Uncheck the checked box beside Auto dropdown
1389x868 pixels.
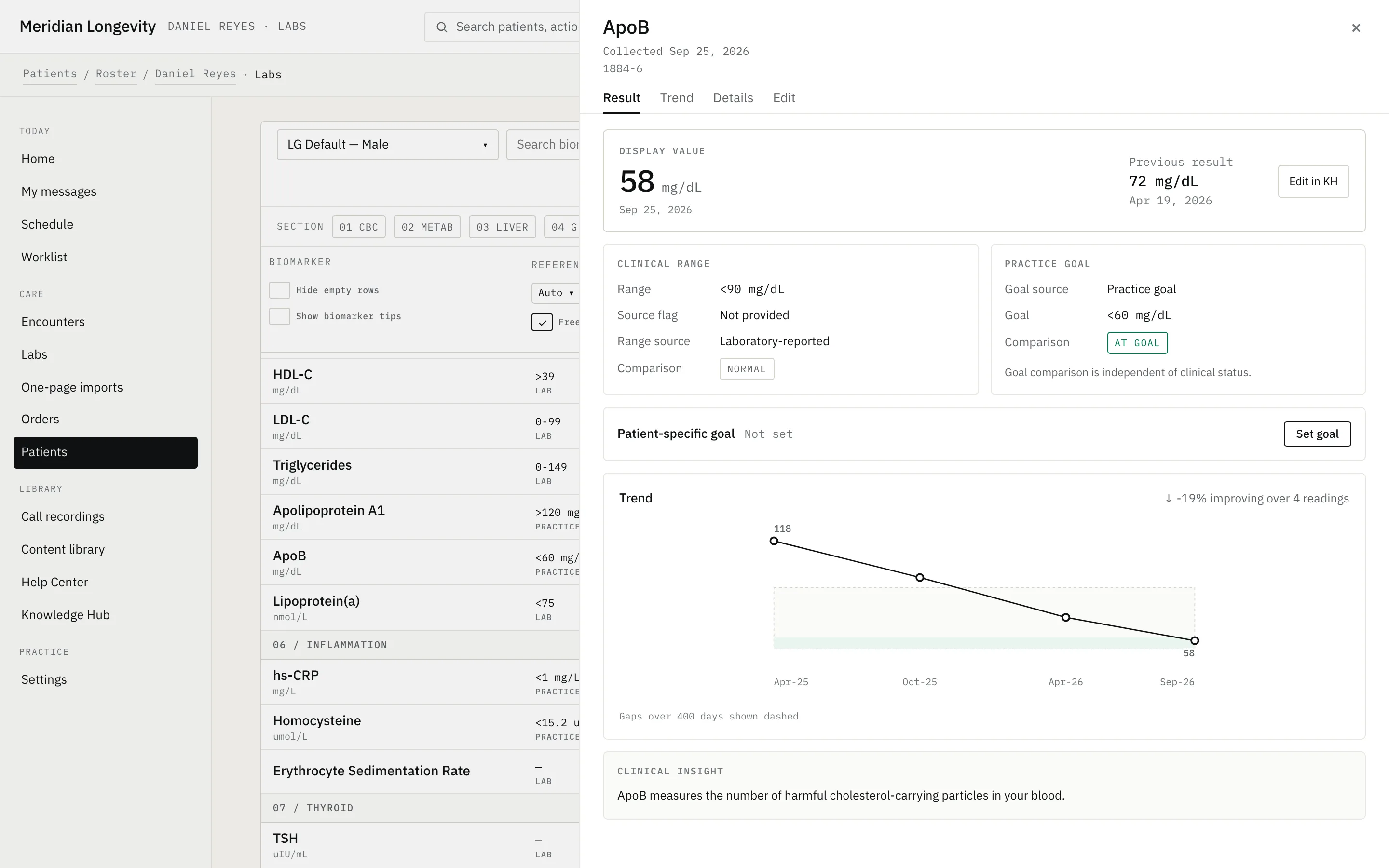pyautogui.click(x=542, y=322)
